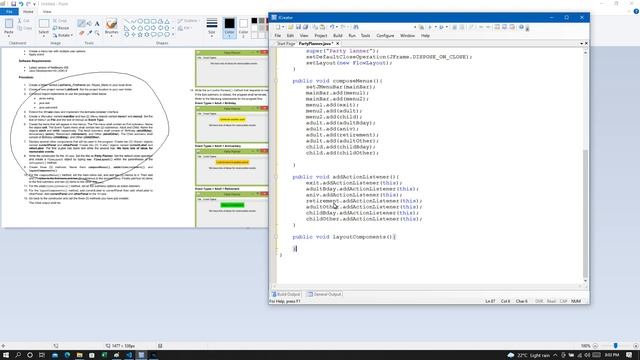Click the Copy icon in Paint
Viewport: 640px width, 360px height.
coord(24,28)
